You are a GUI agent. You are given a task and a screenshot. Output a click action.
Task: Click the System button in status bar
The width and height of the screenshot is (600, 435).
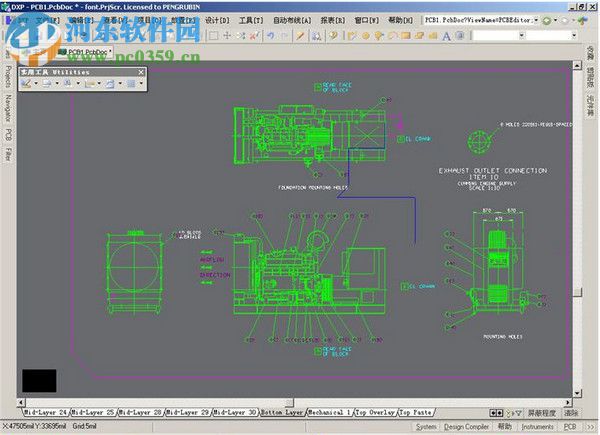[427, 427]
